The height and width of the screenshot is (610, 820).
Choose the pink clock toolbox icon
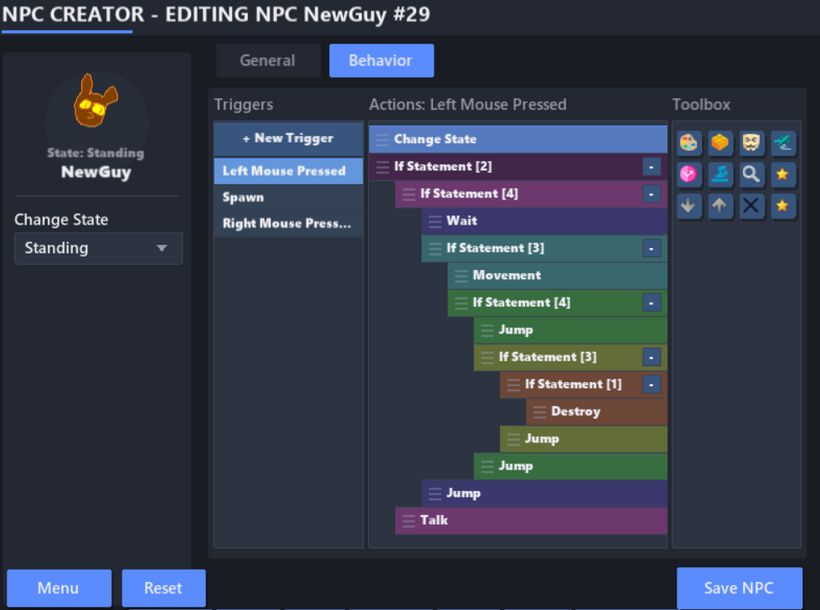(689, 175)
